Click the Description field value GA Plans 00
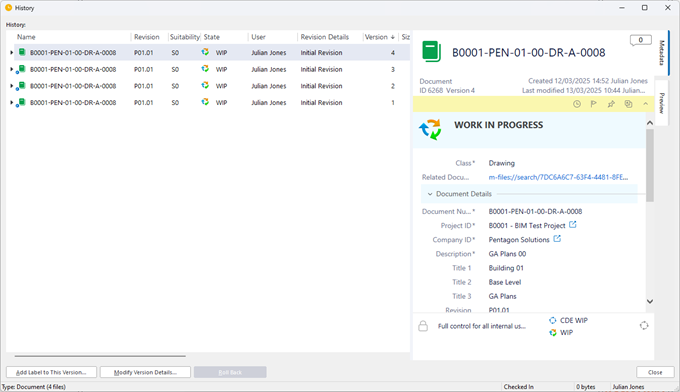 (x=507, y=254)
